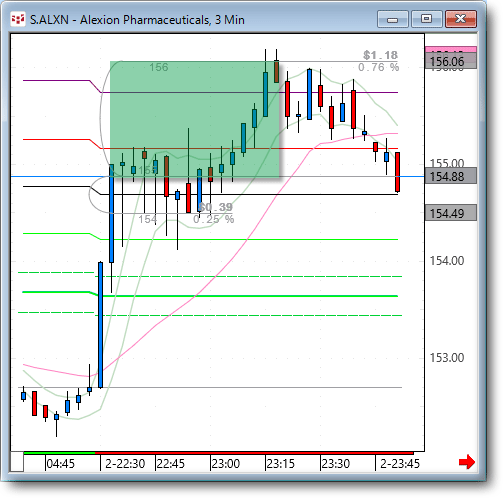Click the 23:30 time axis label
Screen dimensions: 504x499
point(336,464)
